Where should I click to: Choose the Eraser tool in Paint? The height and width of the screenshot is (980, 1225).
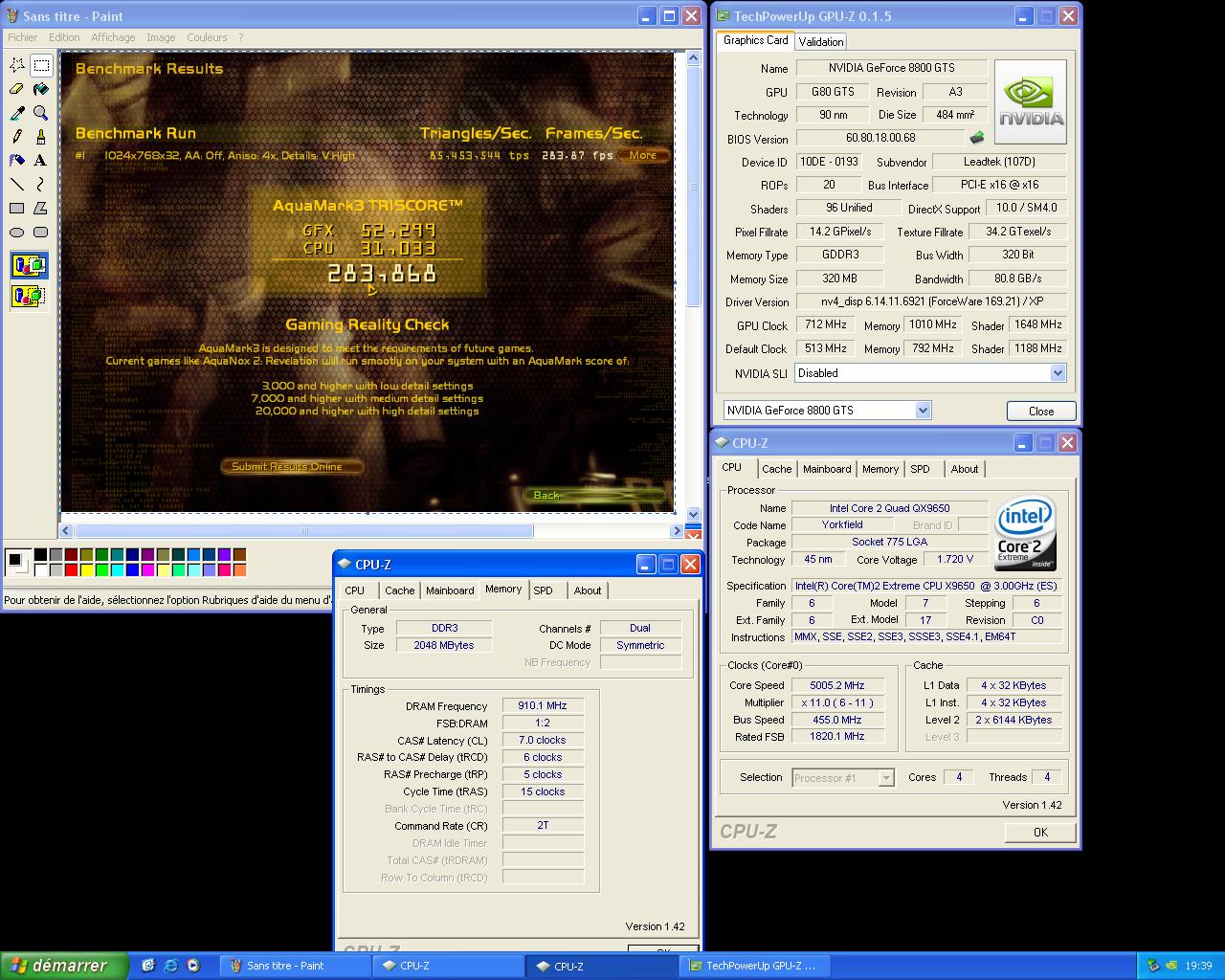click(x=17, y=89)
